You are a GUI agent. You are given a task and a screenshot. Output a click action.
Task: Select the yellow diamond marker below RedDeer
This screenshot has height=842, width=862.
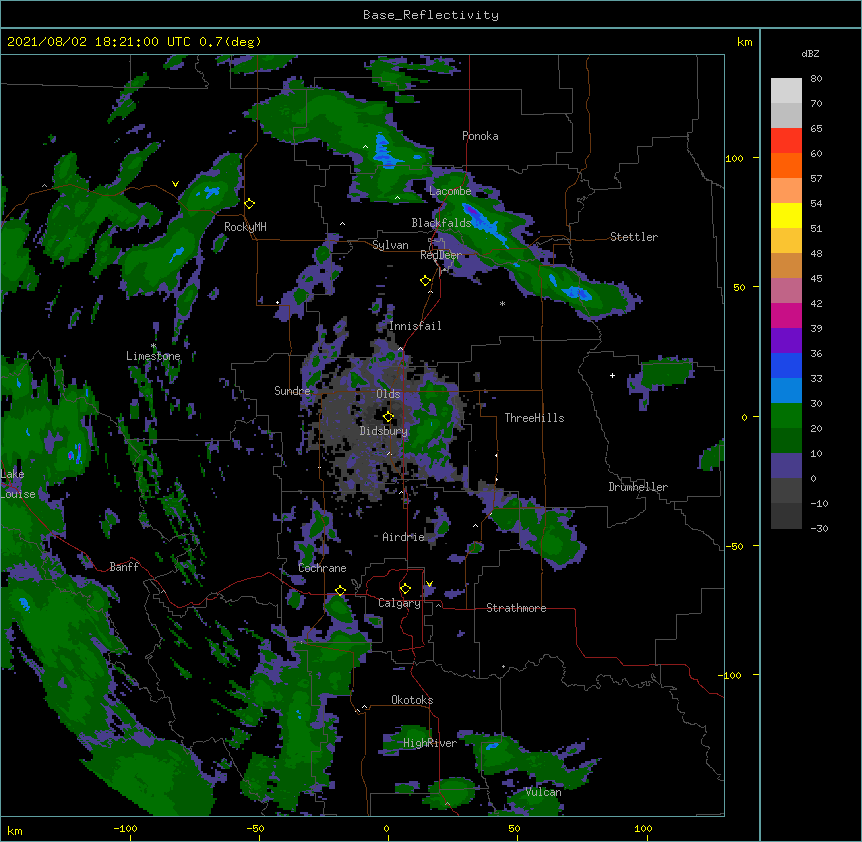pos(426,281)
